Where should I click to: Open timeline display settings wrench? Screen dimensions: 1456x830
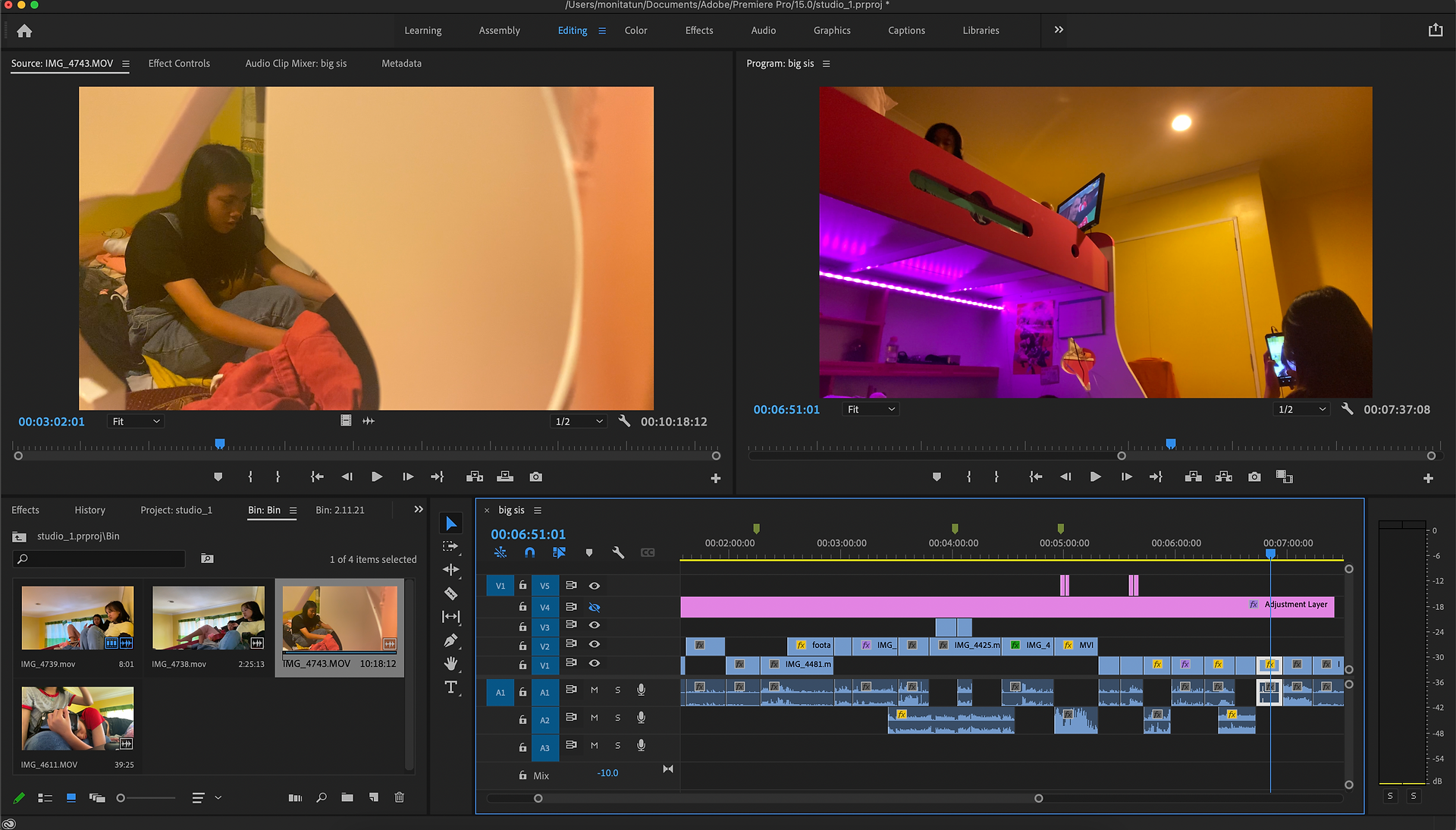[618, 552]
